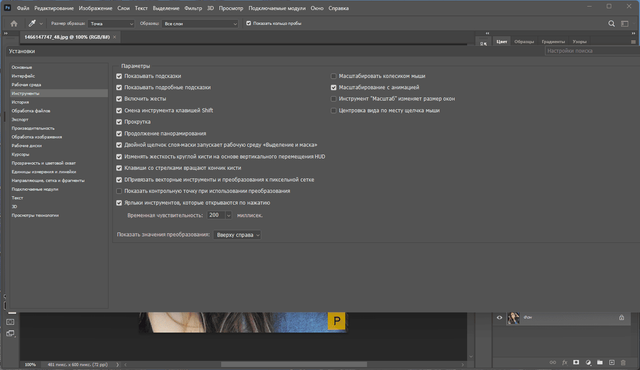
Task: Open the workspace switcher icon
Action: [x=624, y=24]
